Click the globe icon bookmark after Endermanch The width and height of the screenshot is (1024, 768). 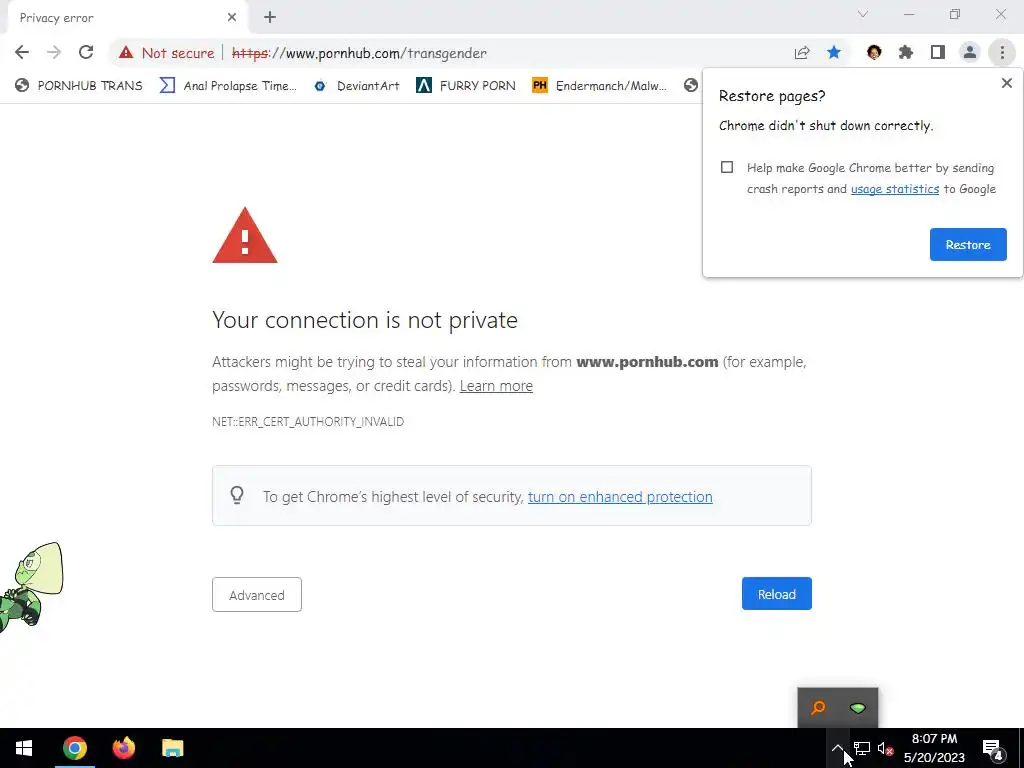pos(691,85)
